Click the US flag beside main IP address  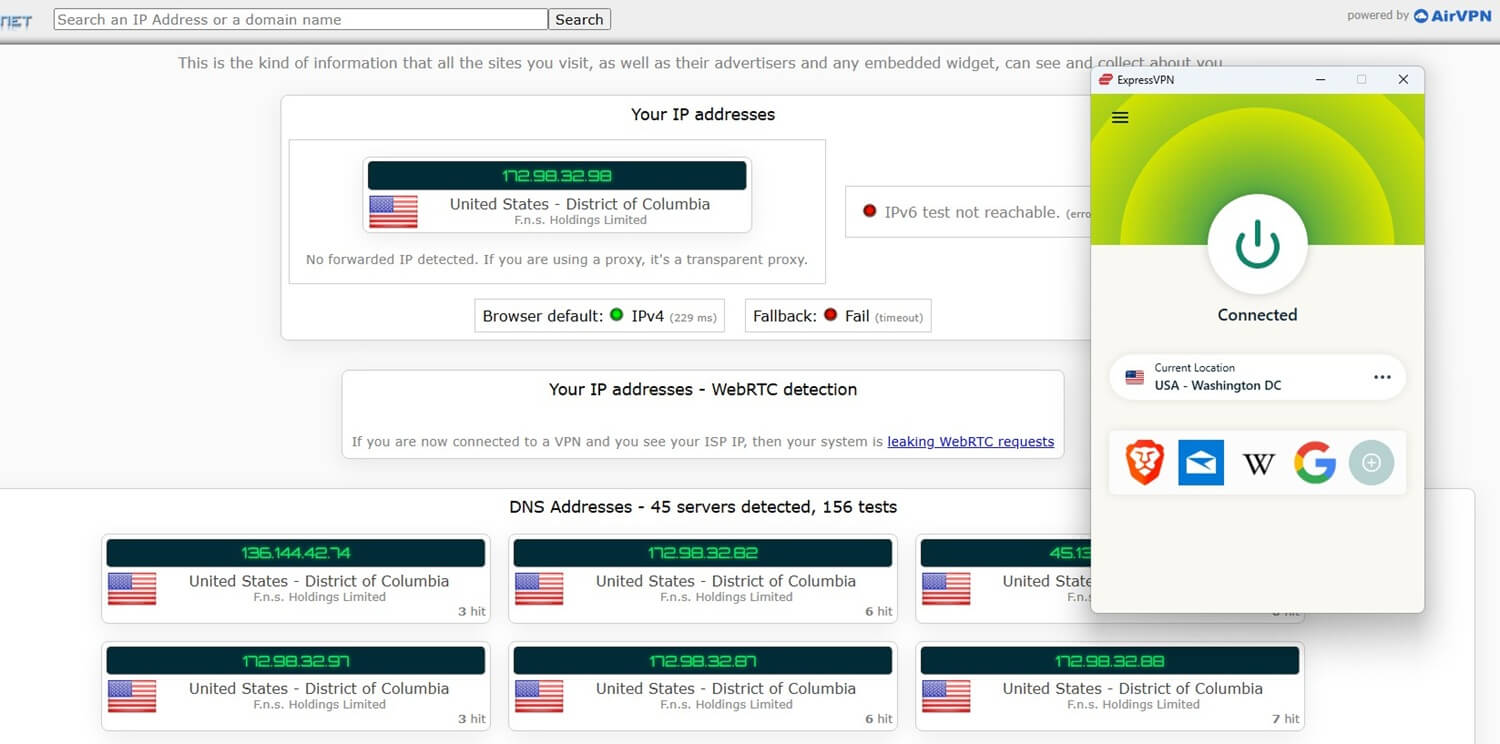393,212
